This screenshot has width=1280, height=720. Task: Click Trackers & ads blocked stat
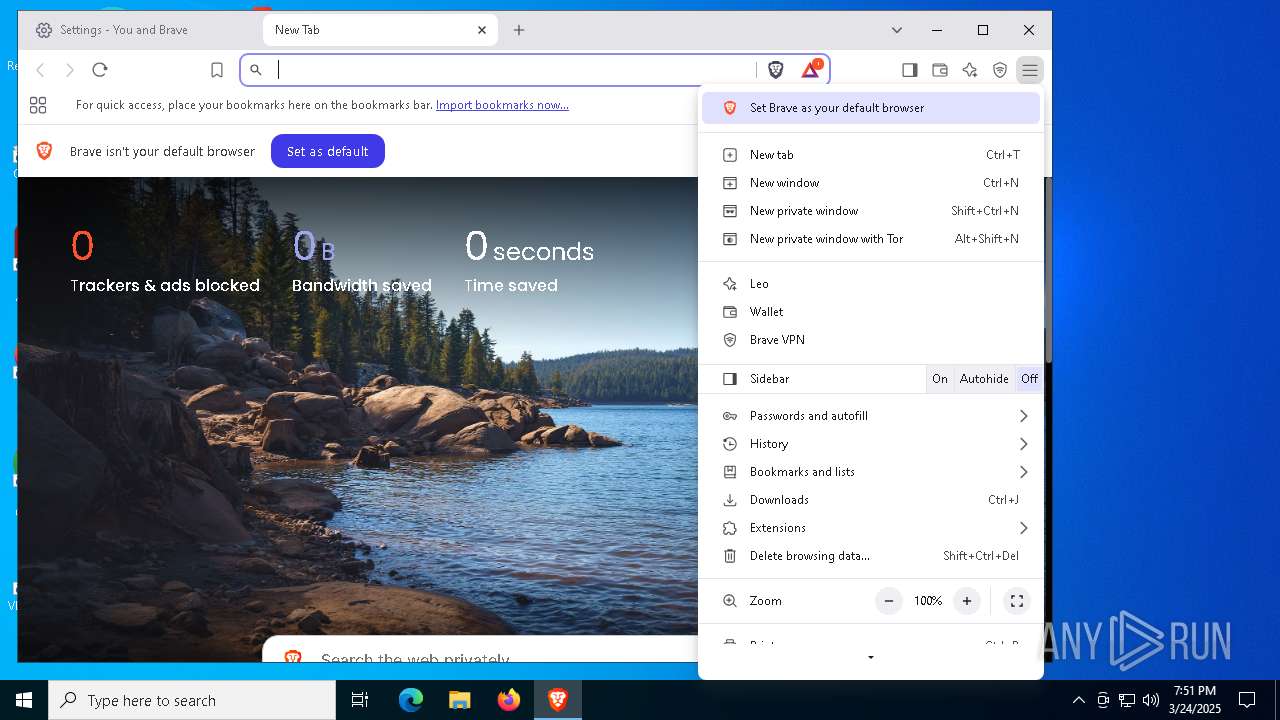coord(165,261)
